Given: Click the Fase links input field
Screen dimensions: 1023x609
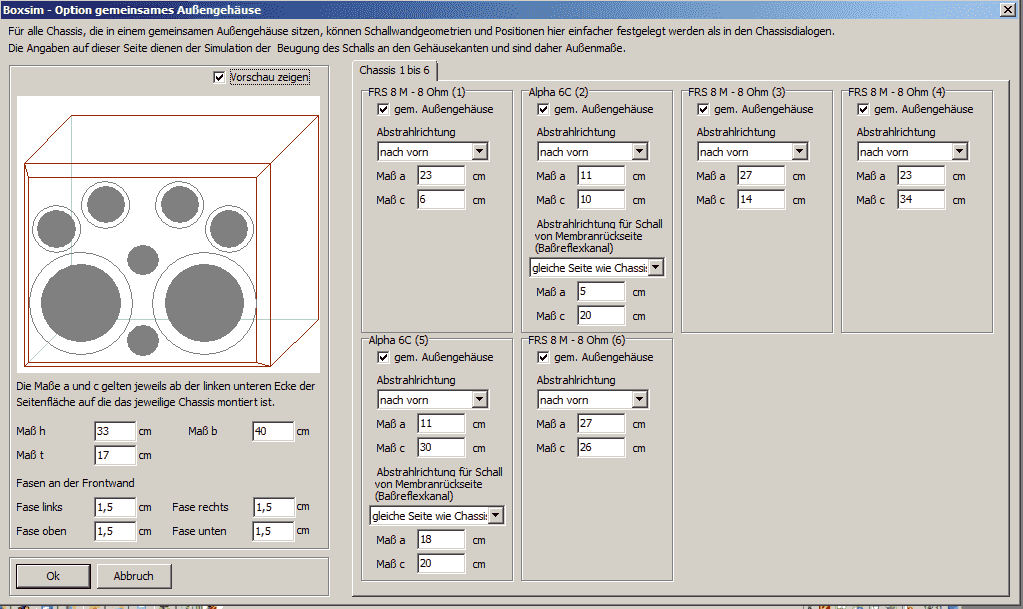Looking at the screenshot, I should click(115, 507).
